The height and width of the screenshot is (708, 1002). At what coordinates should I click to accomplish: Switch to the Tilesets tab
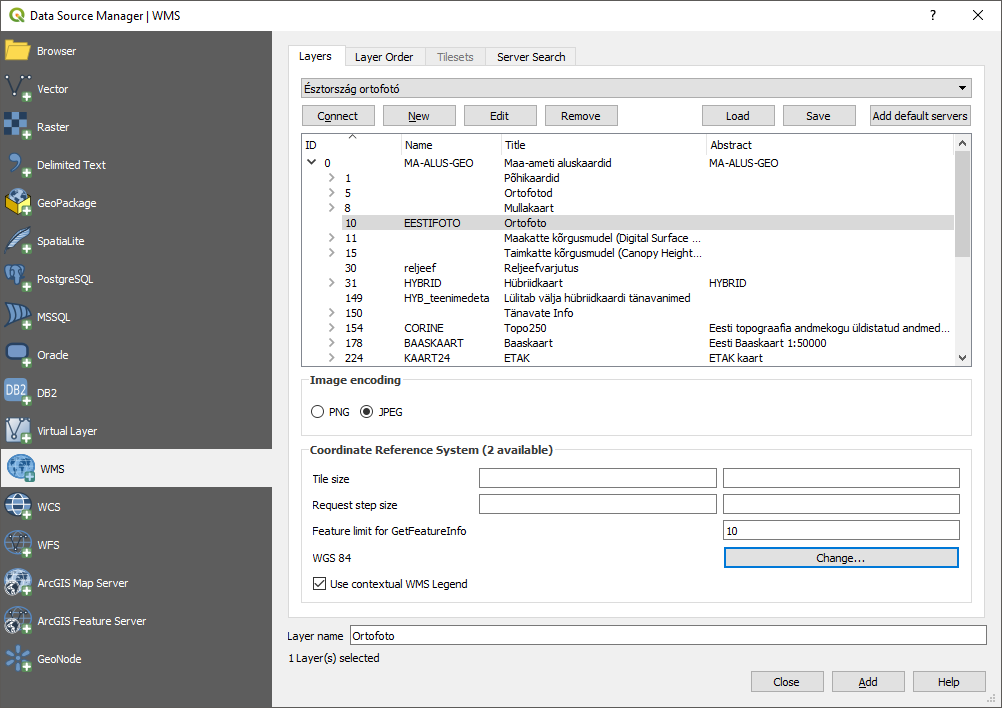coord(455,57)
